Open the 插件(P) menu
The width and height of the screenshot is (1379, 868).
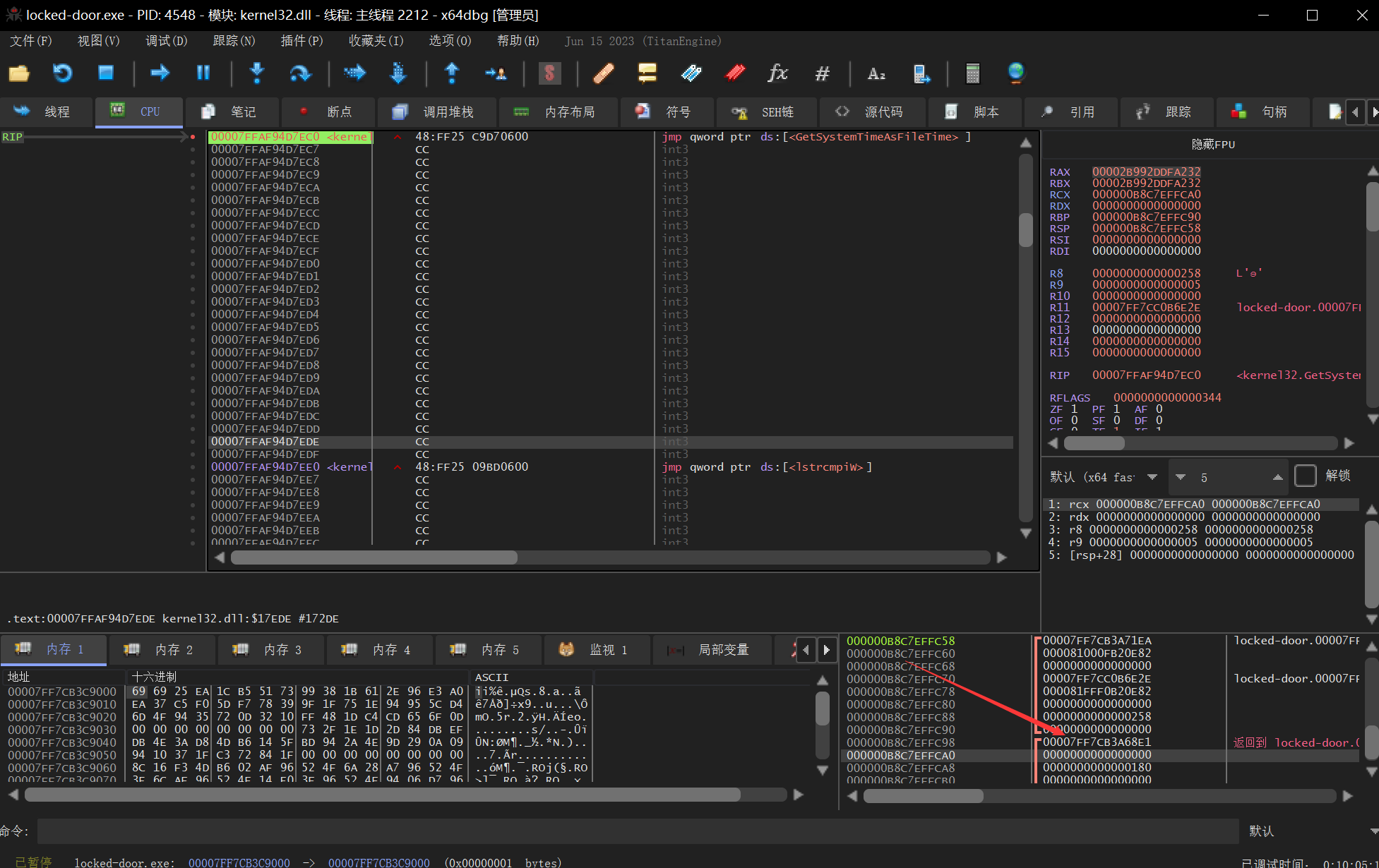302,41
